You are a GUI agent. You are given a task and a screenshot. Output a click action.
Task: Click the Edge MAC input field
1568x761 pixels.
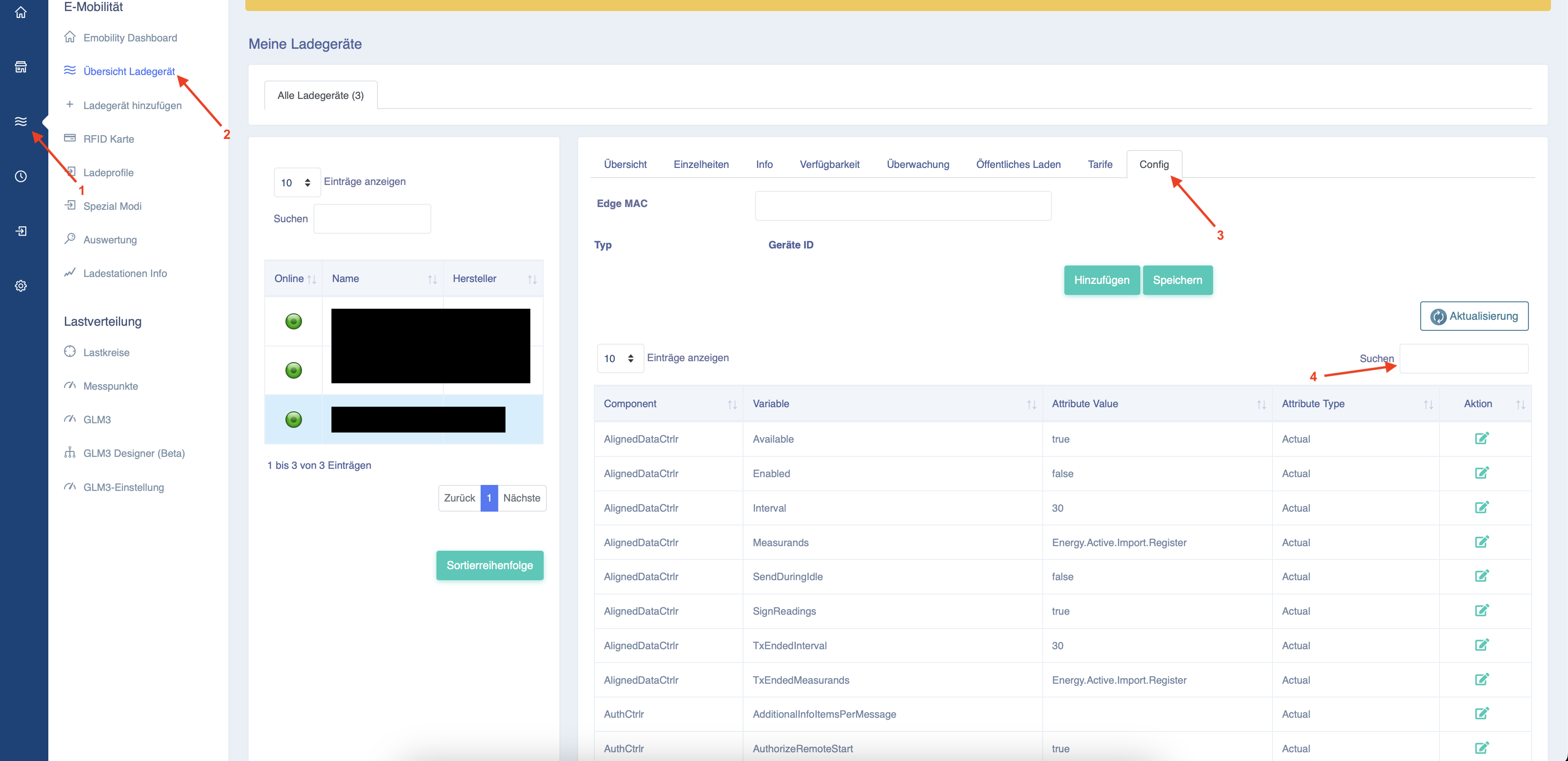902,206
